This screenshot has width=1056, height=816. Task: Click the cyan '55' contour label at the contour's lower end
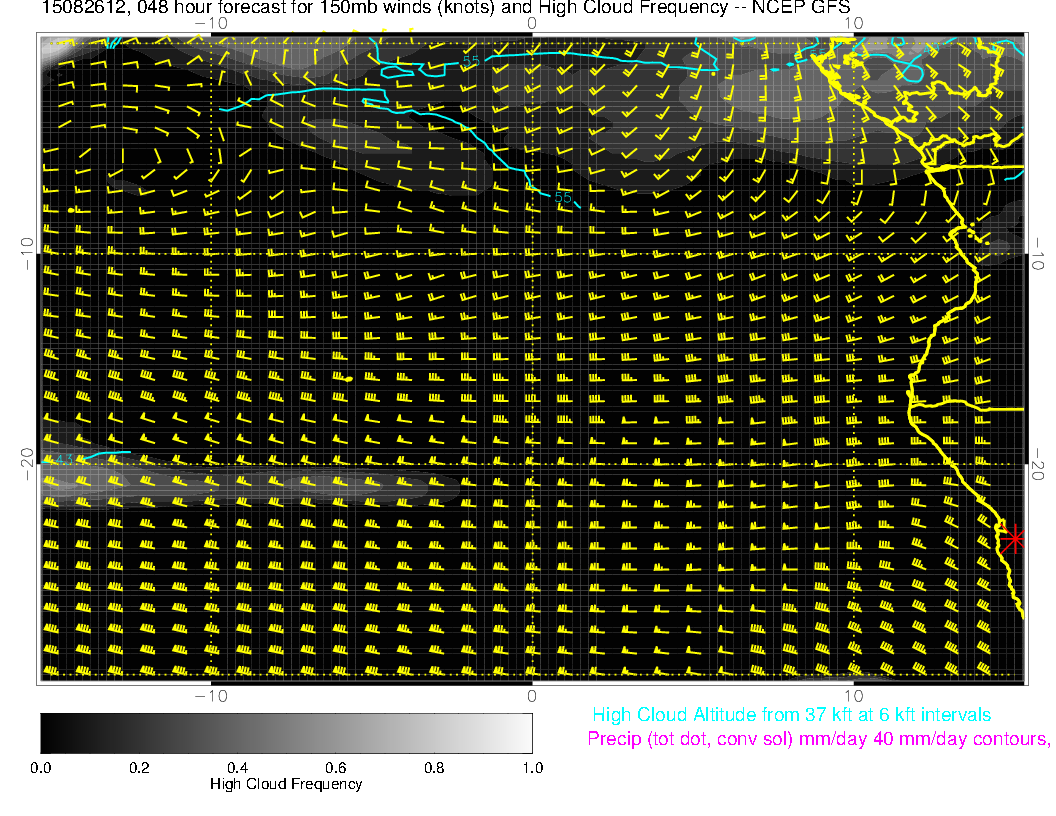coord(563,197)
